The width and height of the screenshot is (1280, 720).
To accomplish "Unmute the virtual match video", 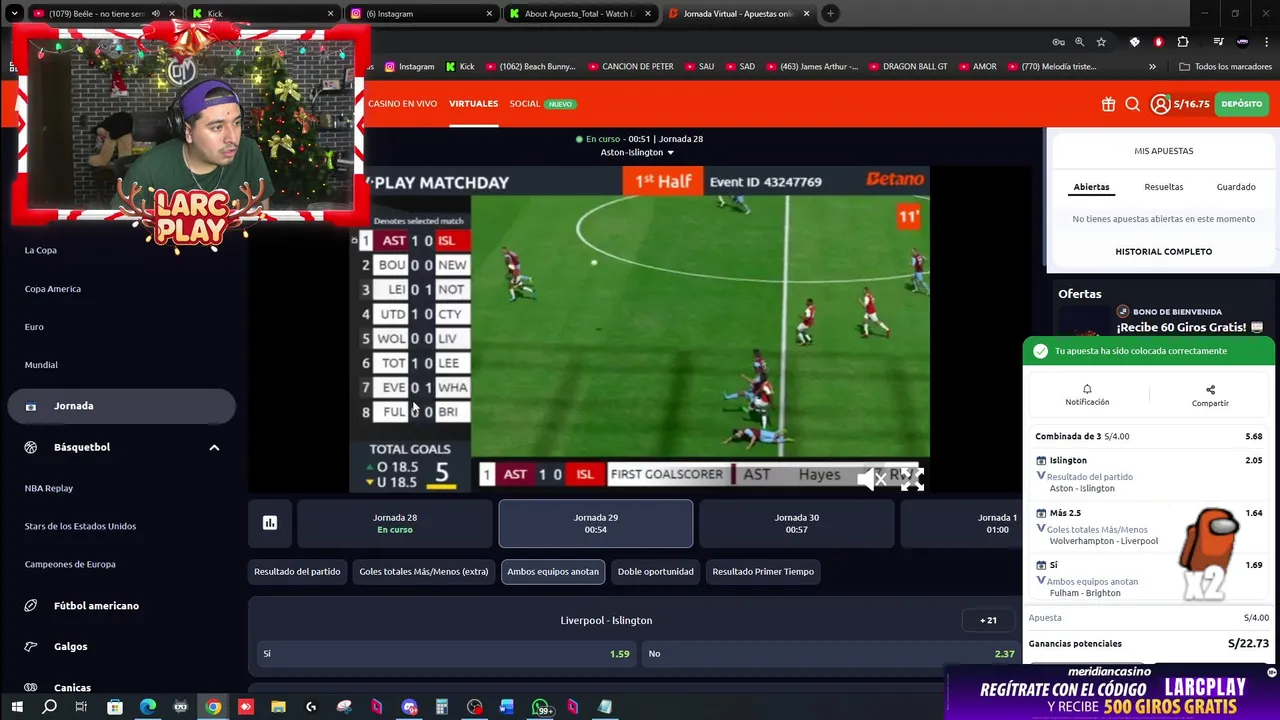I will [873, 479].
